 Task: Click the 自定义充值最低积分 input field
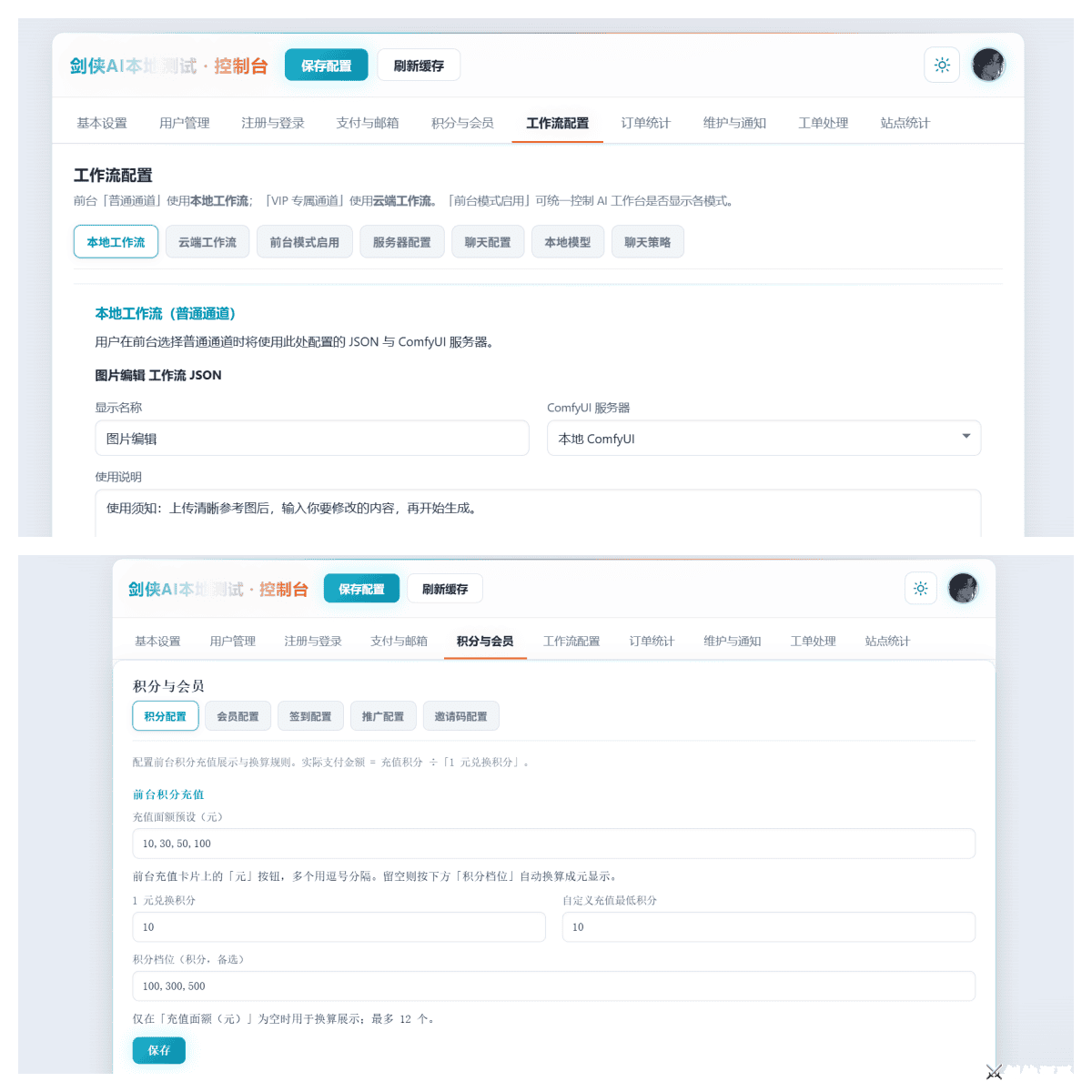(769, 927)
